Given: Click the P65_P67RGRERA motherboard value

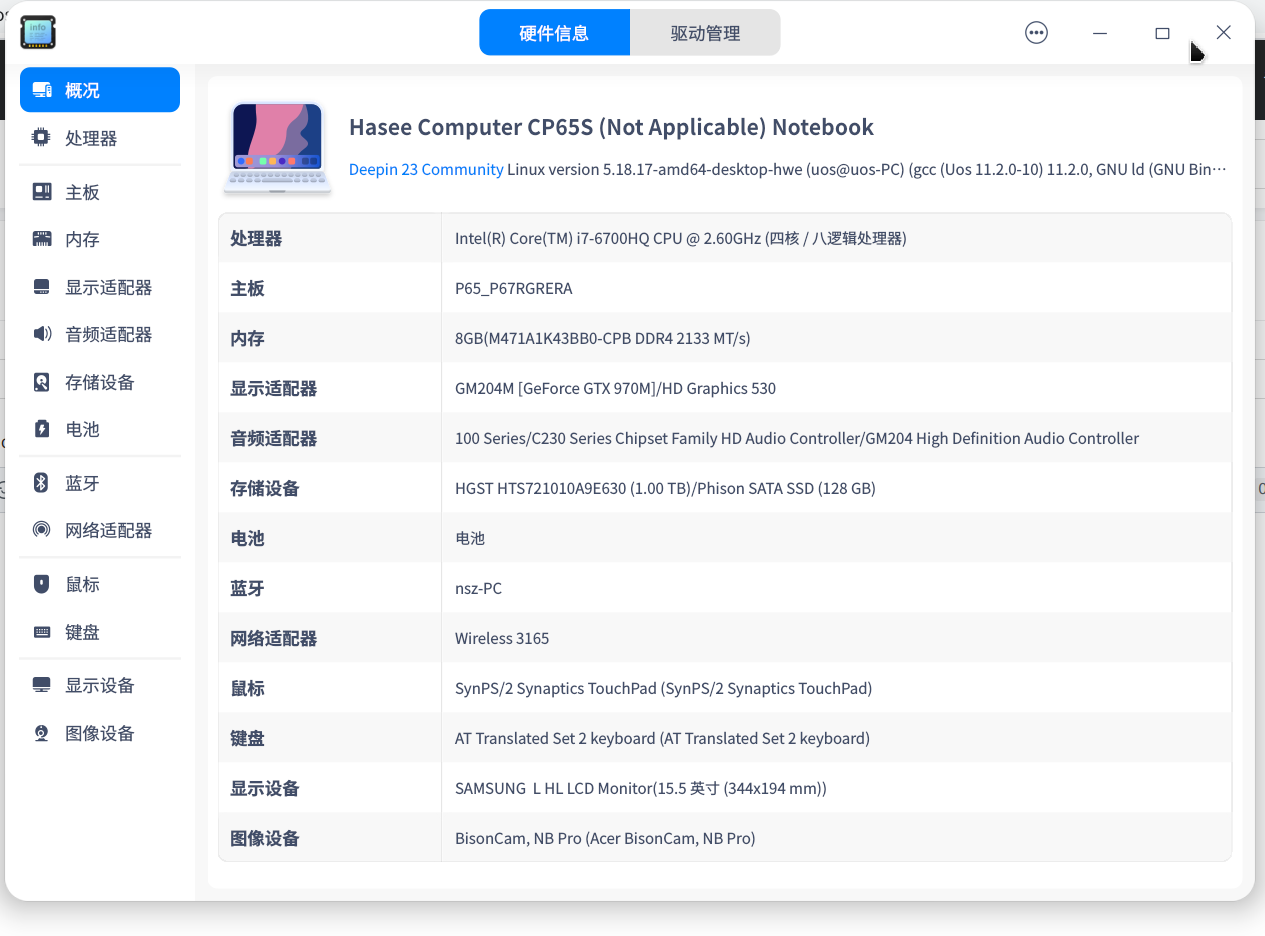Looking at the screenshot, I should tap(514, 288).
